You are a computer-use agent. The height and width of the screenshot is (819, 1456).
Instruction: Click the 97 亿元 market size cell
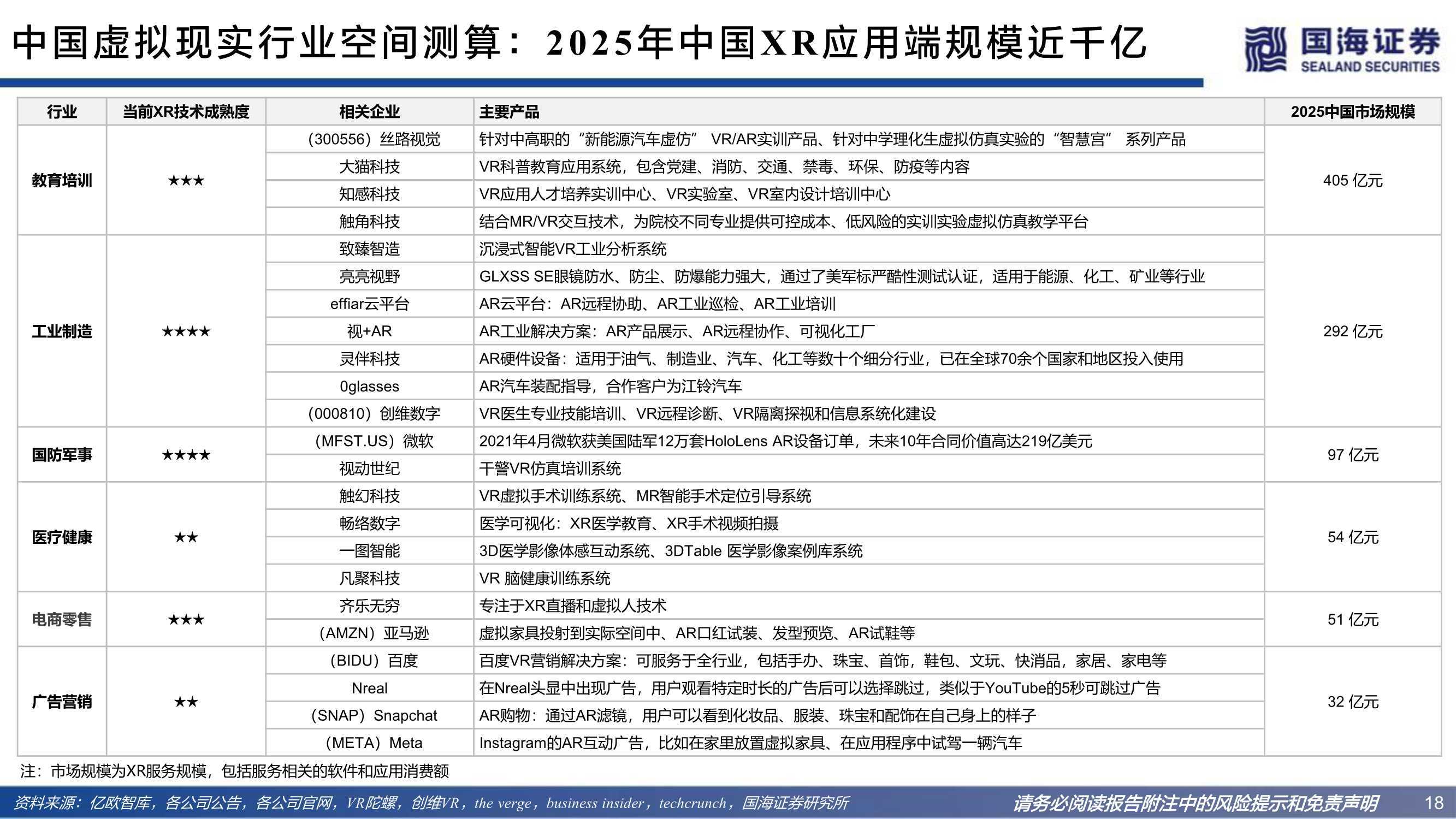pyautogui.click(x=1353, y=454)
